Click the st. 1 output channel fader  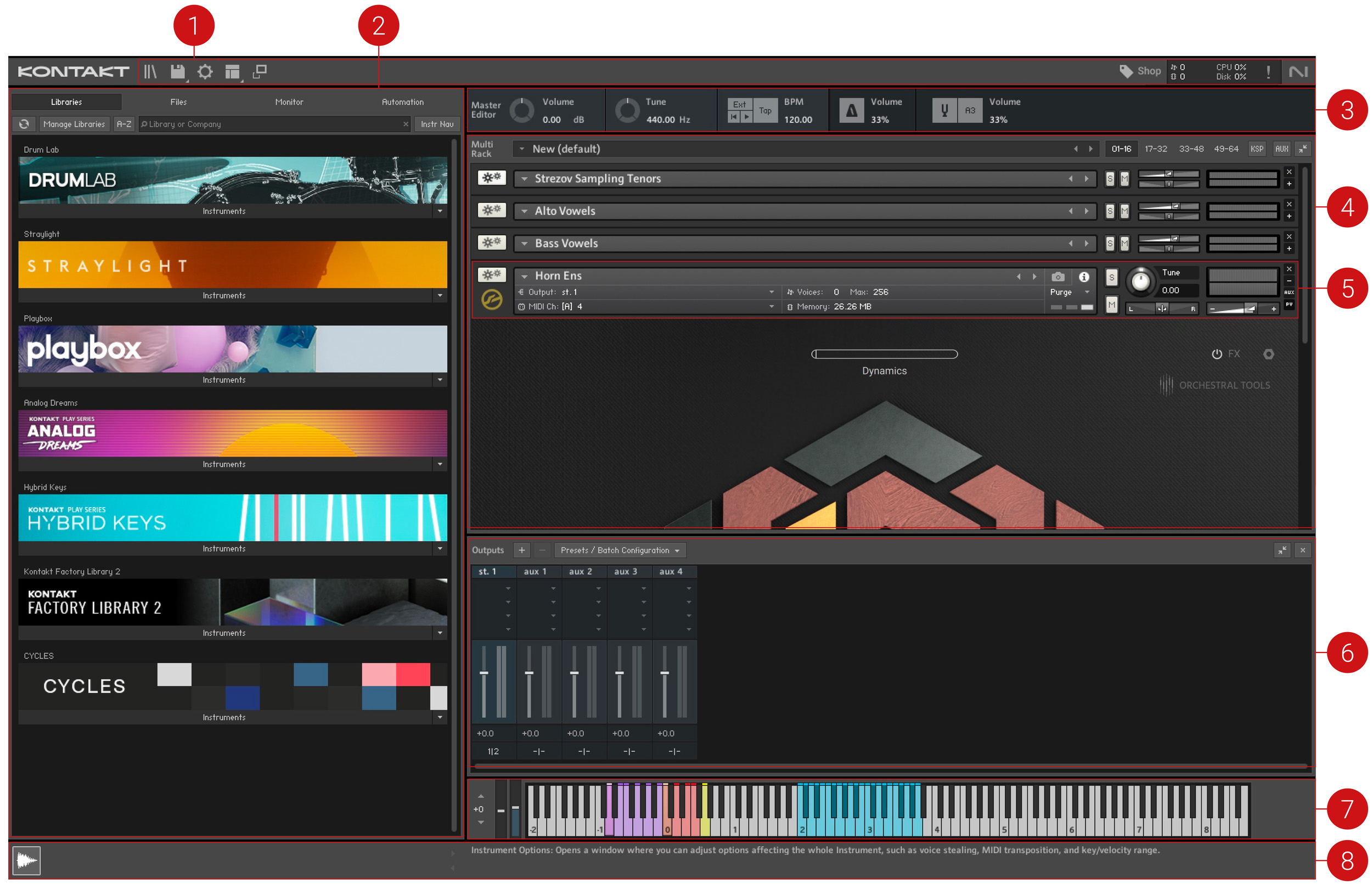484,673
